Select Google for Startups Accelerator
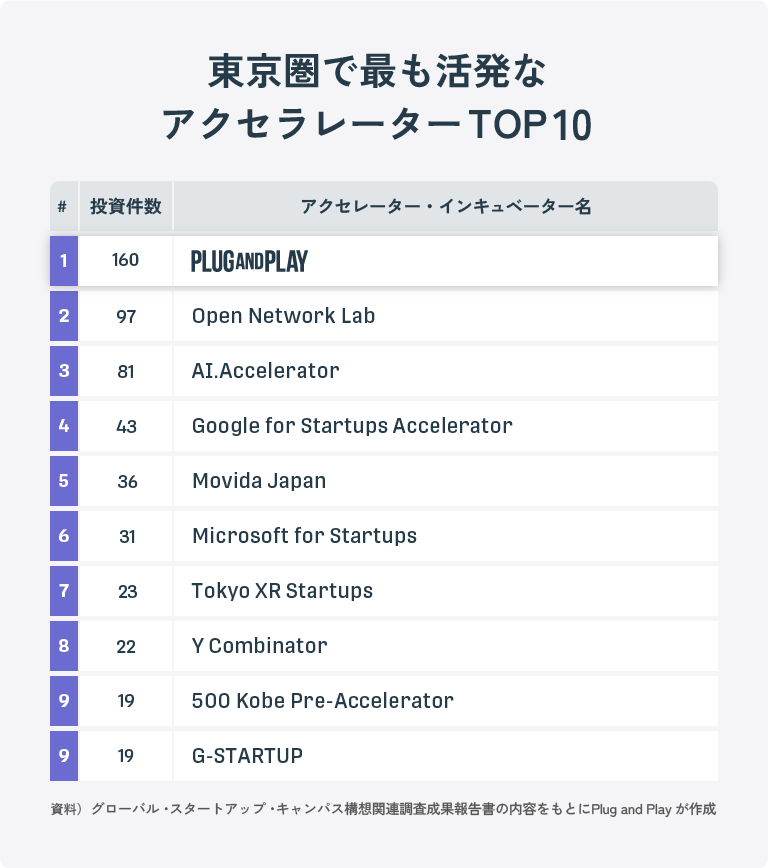Image resolution: width=768 pixels, height=868 pixels. click(x=352, y=426)
